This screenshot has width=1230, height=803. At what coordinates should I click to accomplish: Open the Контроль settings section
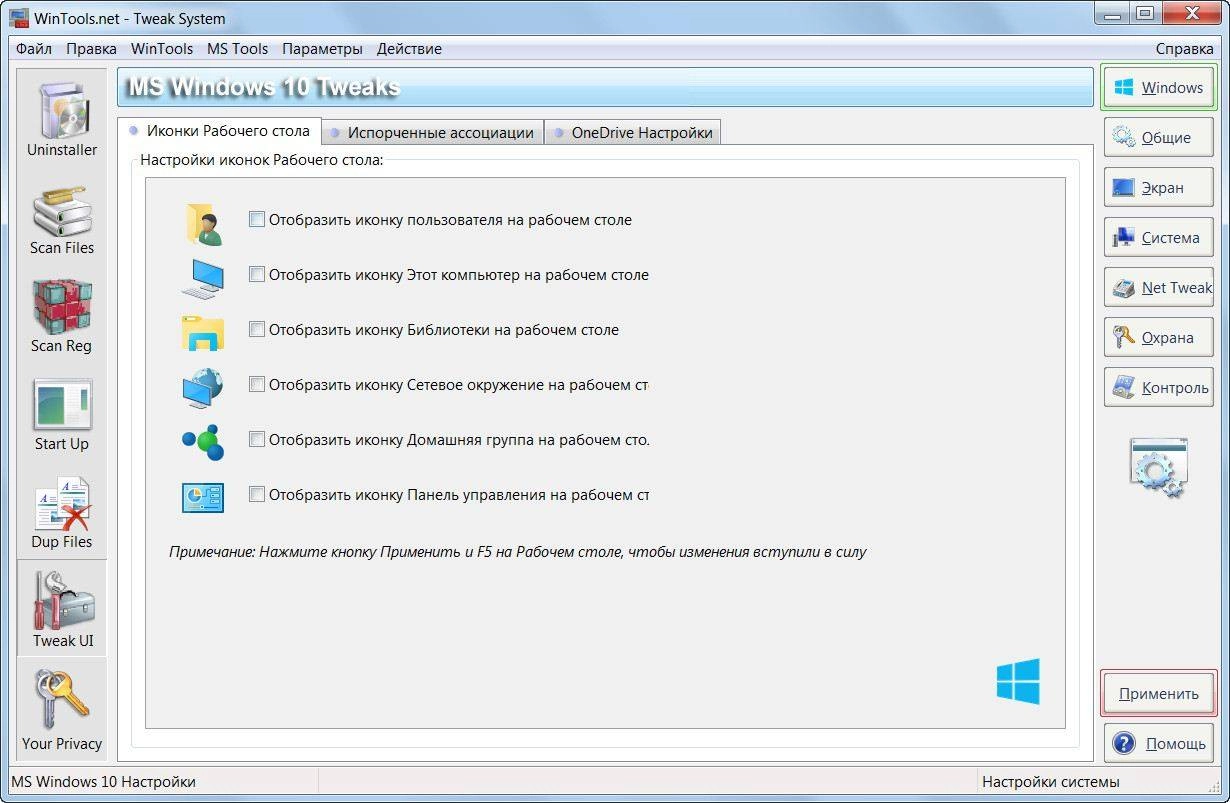1158,387
